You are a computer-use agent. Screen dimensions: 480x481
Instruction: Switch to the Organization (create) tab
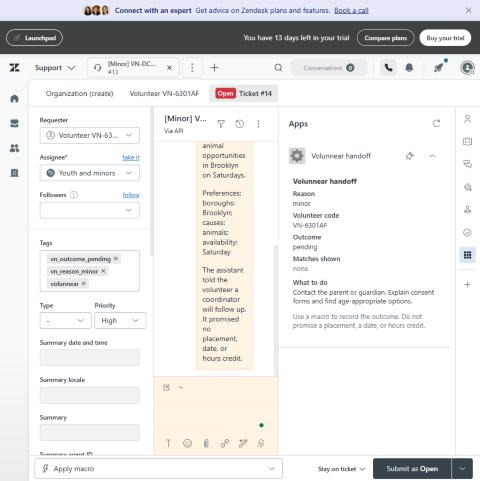coord(79,94)
